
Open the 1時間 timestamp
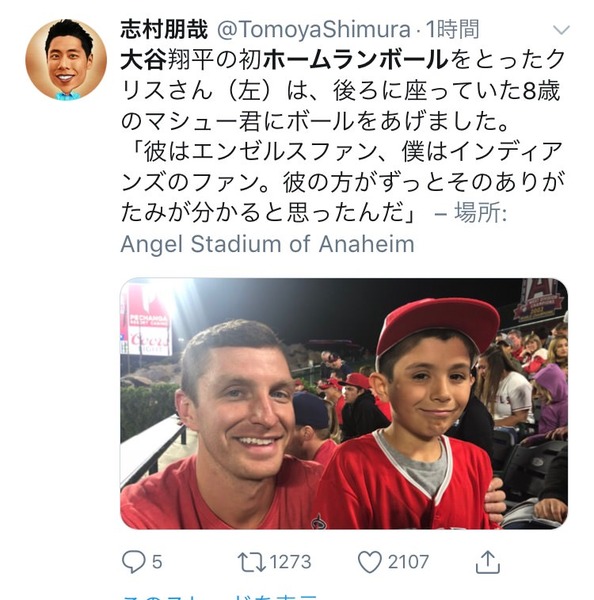[452, 29]
